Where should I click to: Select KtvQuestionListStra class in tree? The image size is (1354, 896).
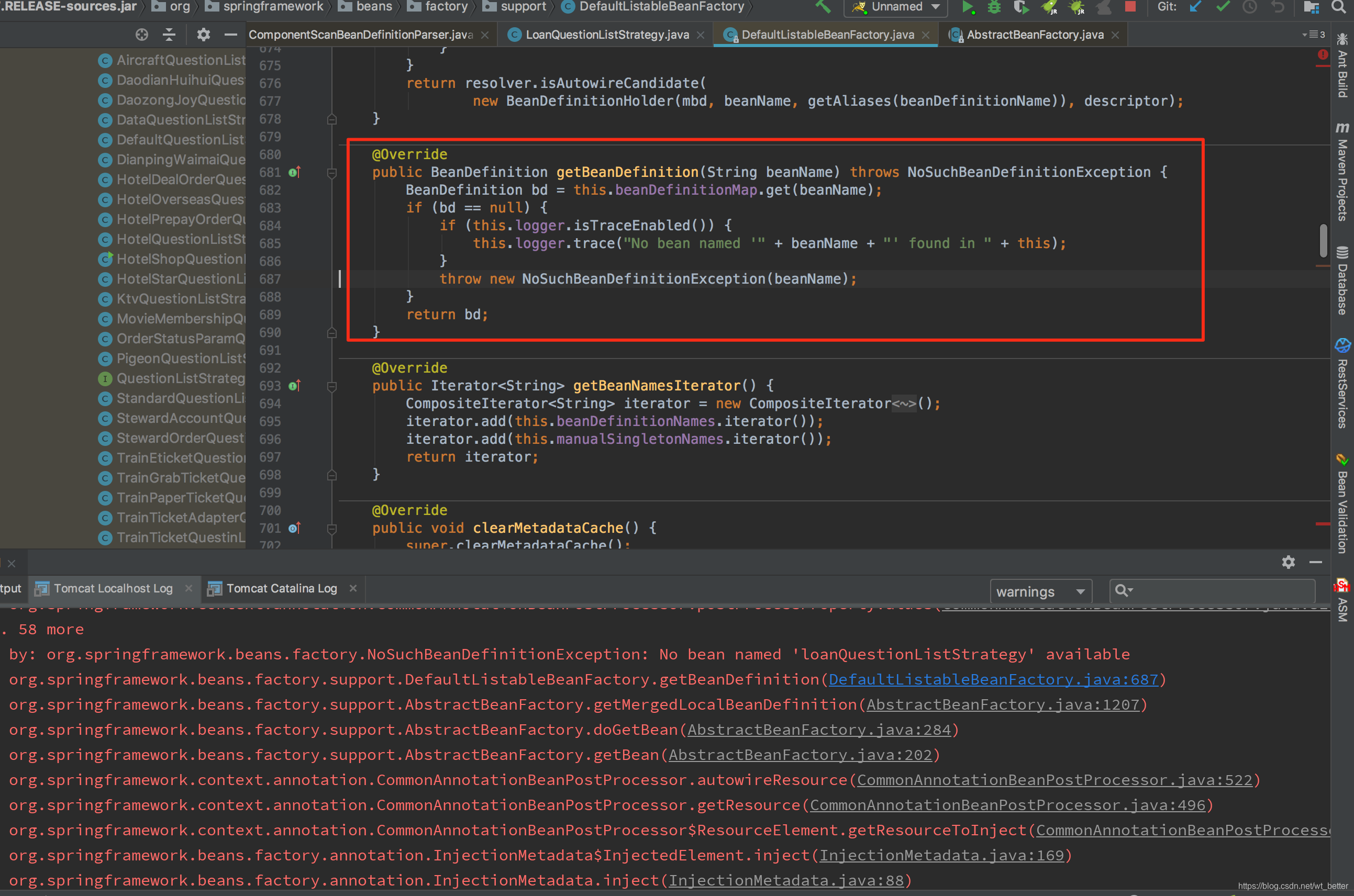click(x=171, y=299)
